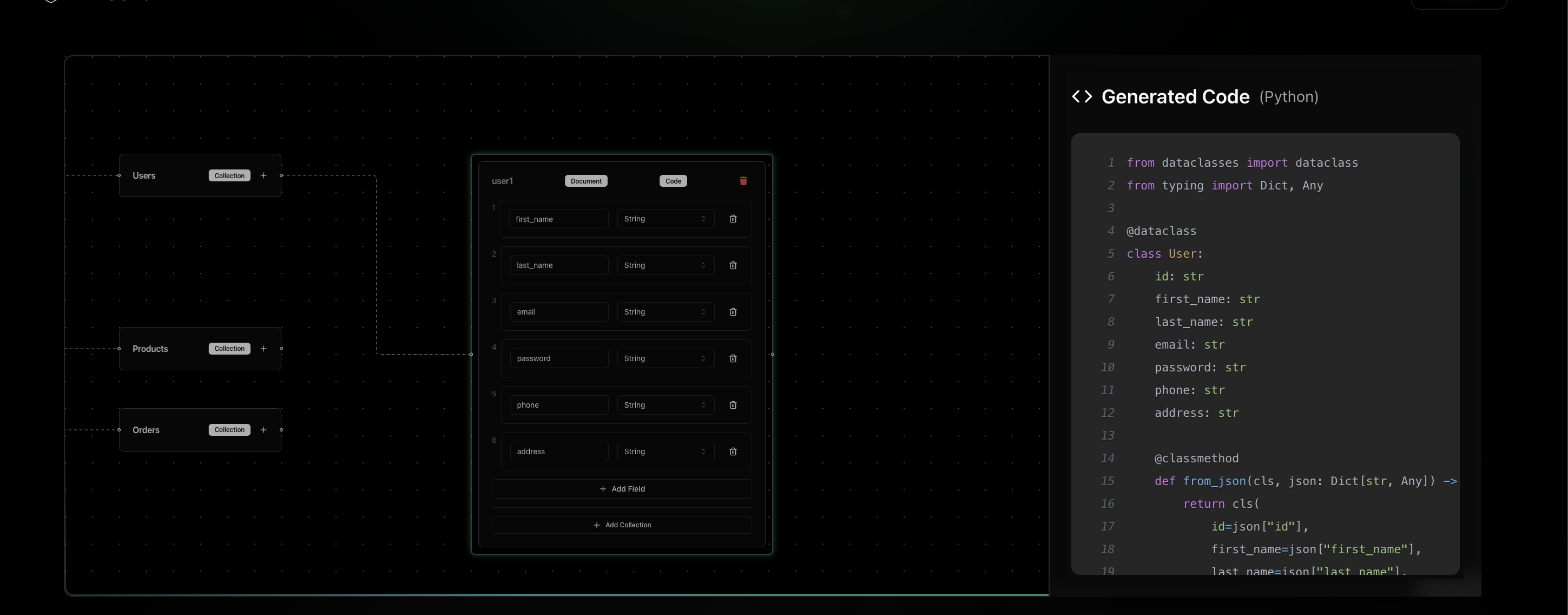This screenshot has height=615, width=1568.
Task: Expand String type selector for address
Action: pos(664,451)
